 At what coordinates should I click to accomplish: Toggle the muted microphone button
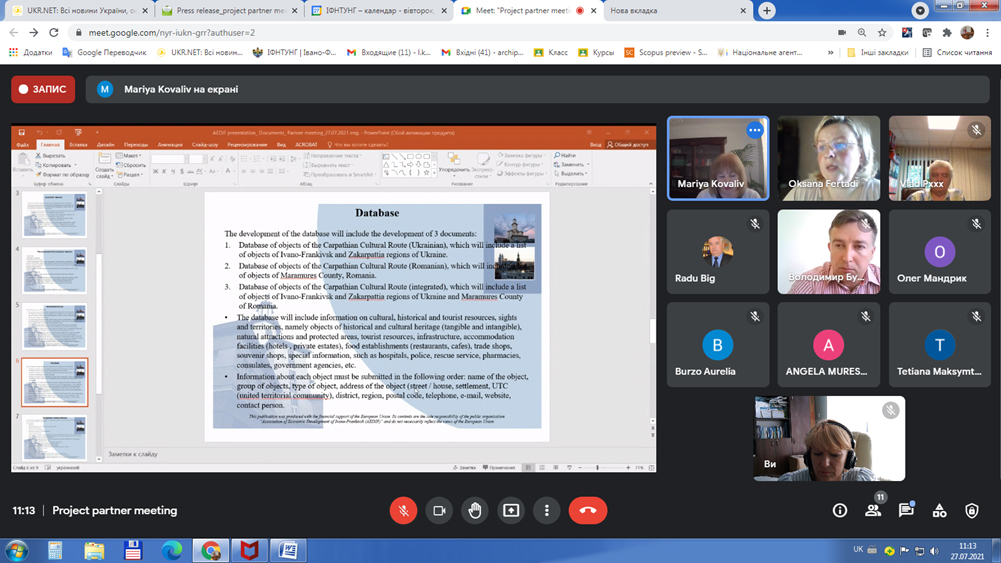click(403, 511)
